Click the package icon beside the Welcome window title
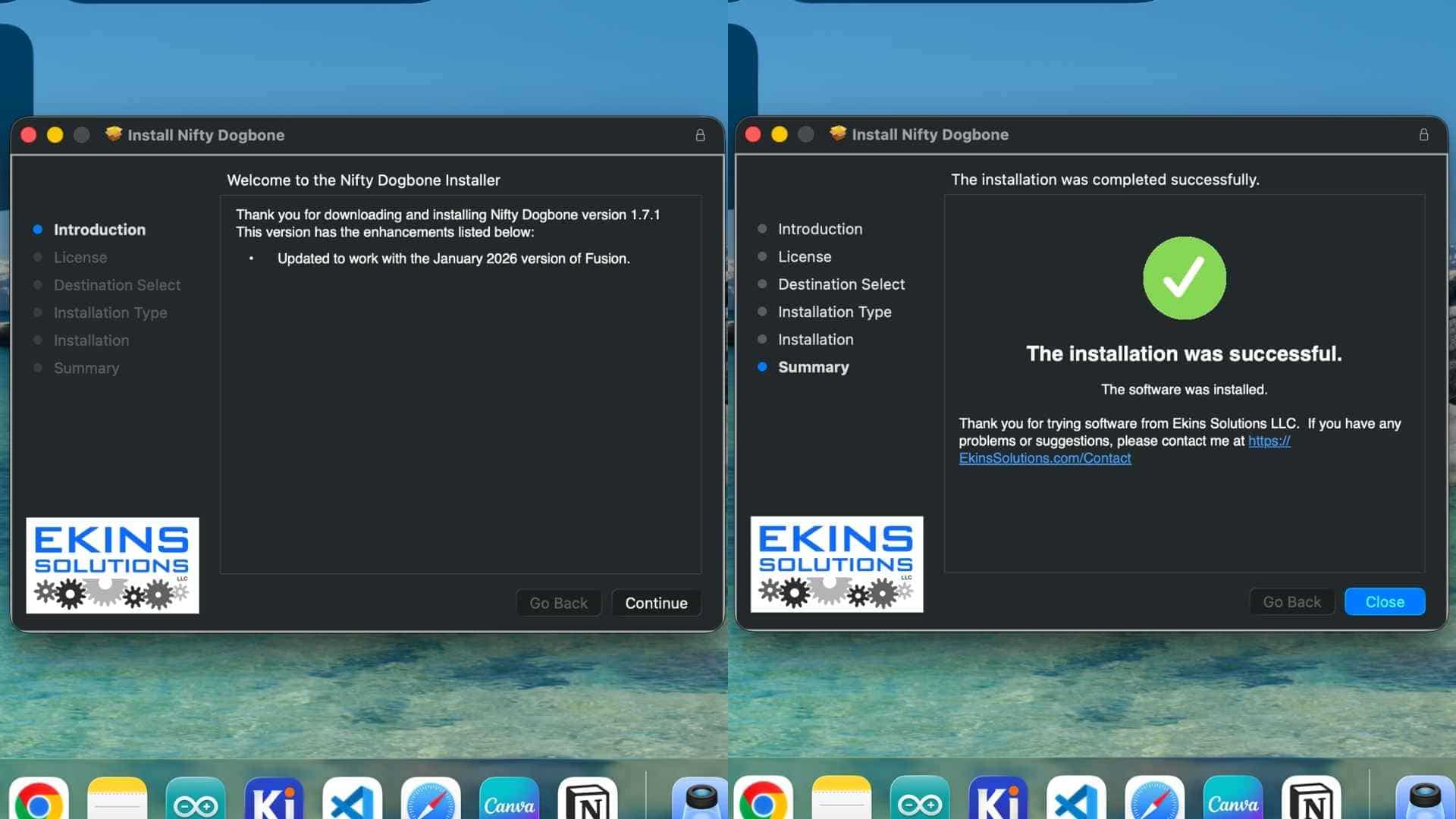Screen dimensions: 1456x819 point(114,134)
